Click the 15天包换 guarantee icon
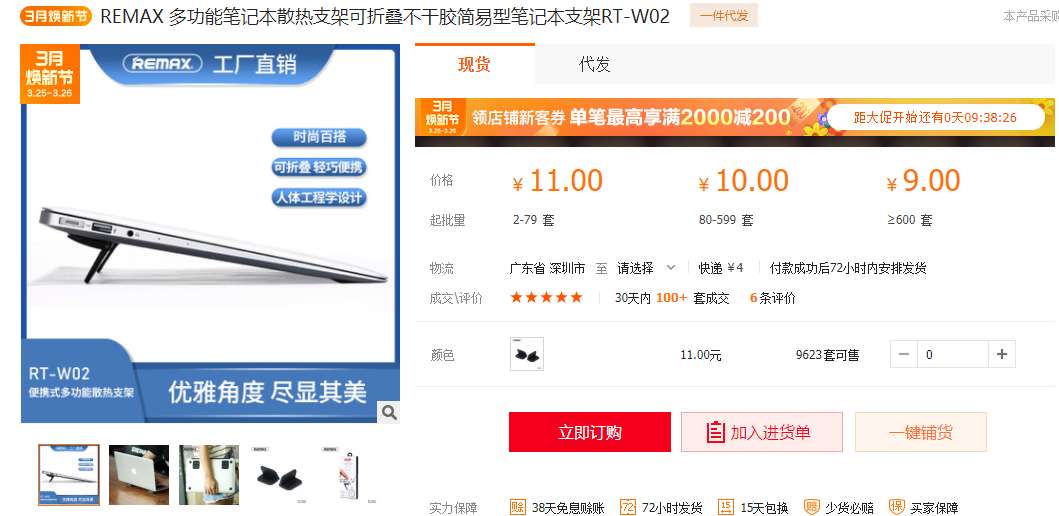The width and height of the screenshot is (1059, 516). [726, 507]
